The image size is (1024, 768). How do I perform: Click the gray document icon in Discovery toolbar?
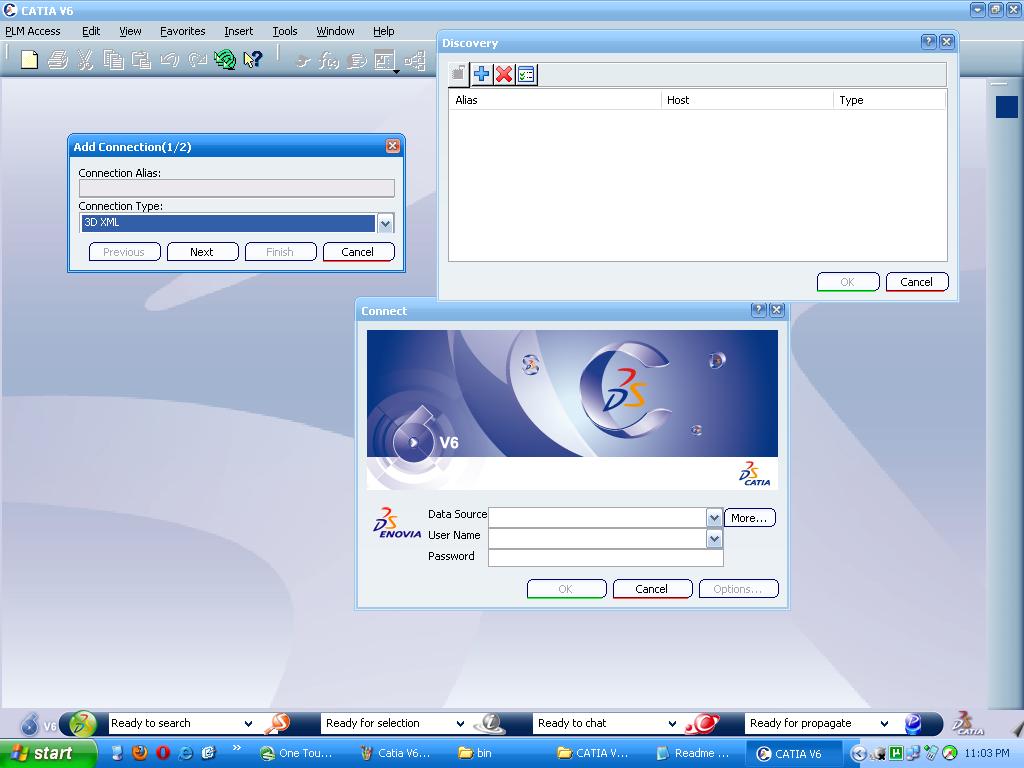(458, 74)
